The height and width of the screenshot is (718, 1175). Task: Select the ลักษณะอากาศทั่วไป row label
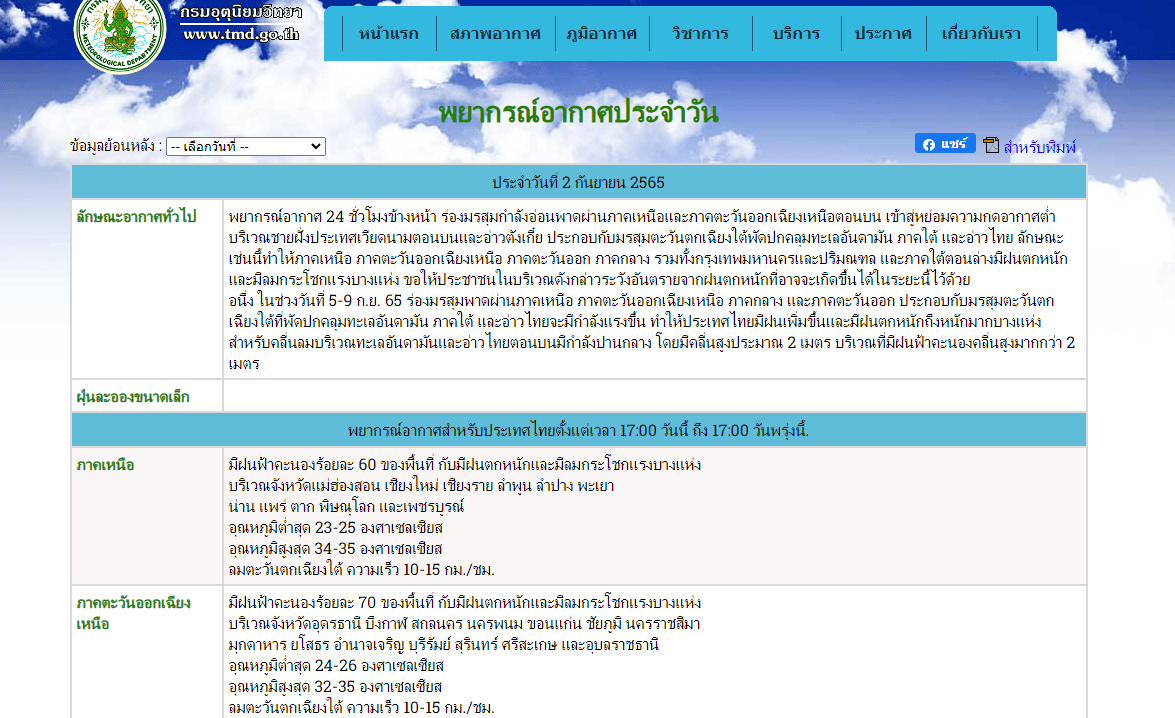click(136, 216)
